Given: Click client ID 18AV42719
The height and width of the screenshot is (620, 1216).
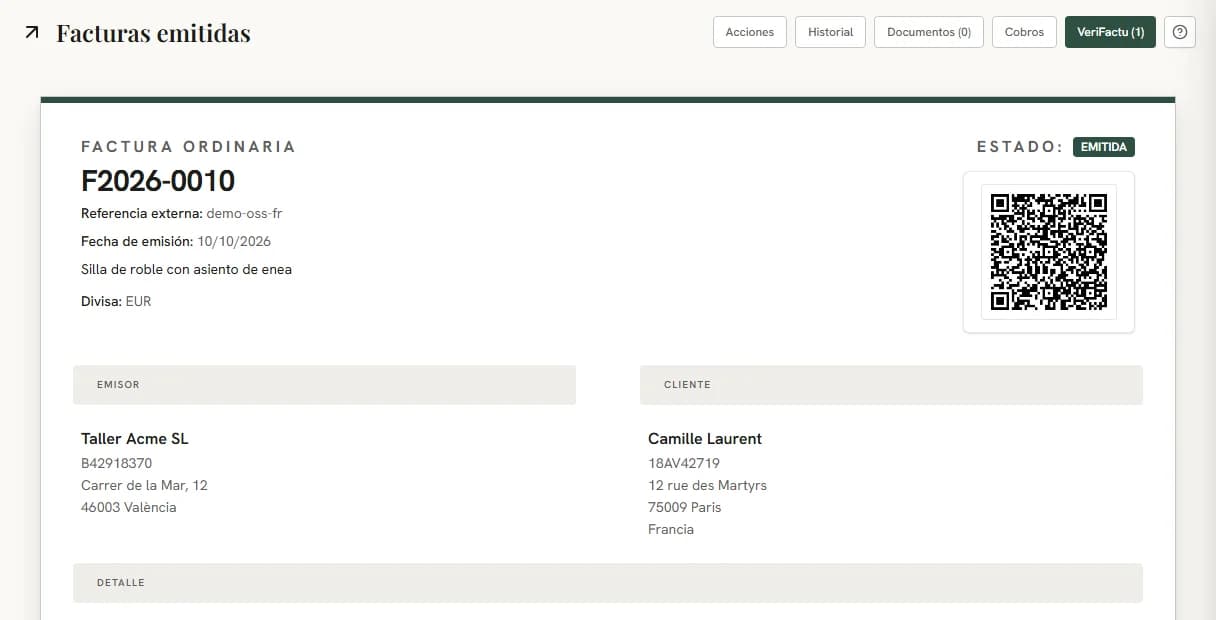Looking at the screenshot, I should tap(684, 463).
